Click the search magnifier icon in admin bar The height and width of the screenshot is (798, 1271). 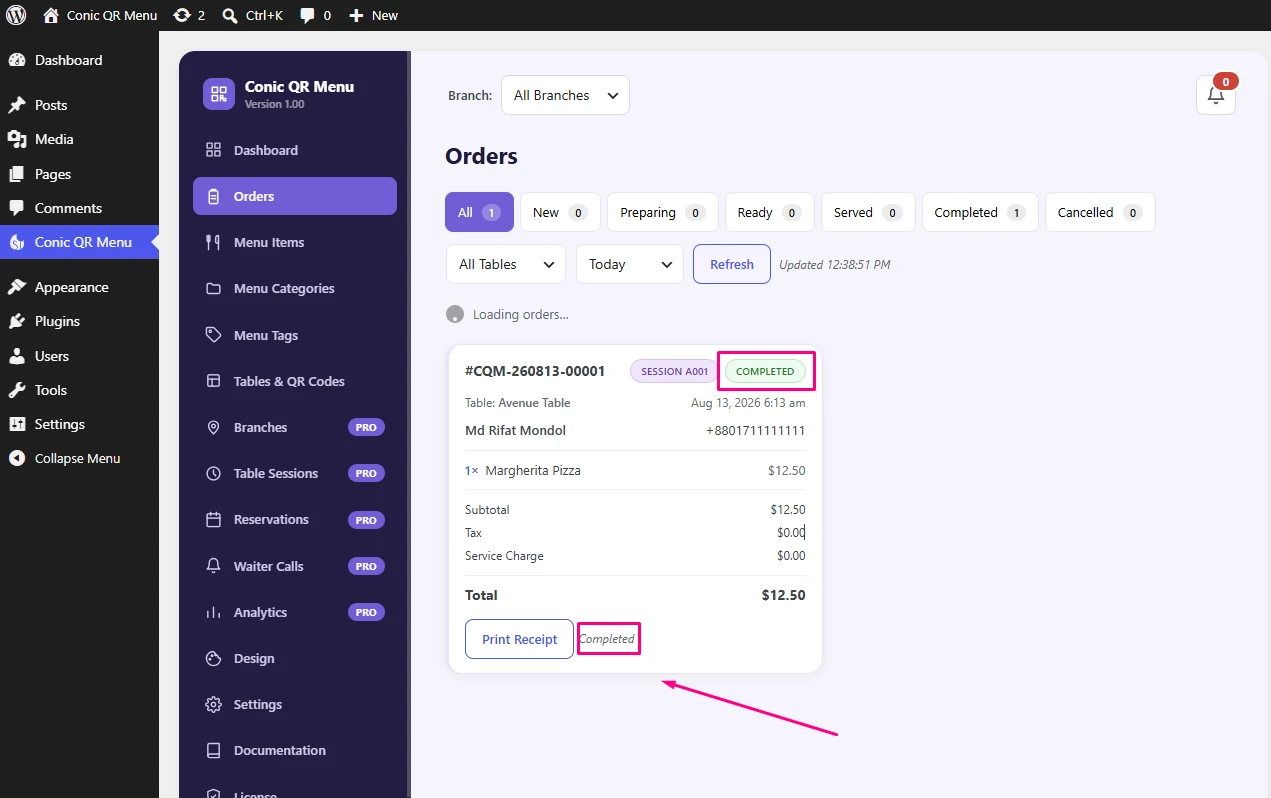tap(230, 15)
